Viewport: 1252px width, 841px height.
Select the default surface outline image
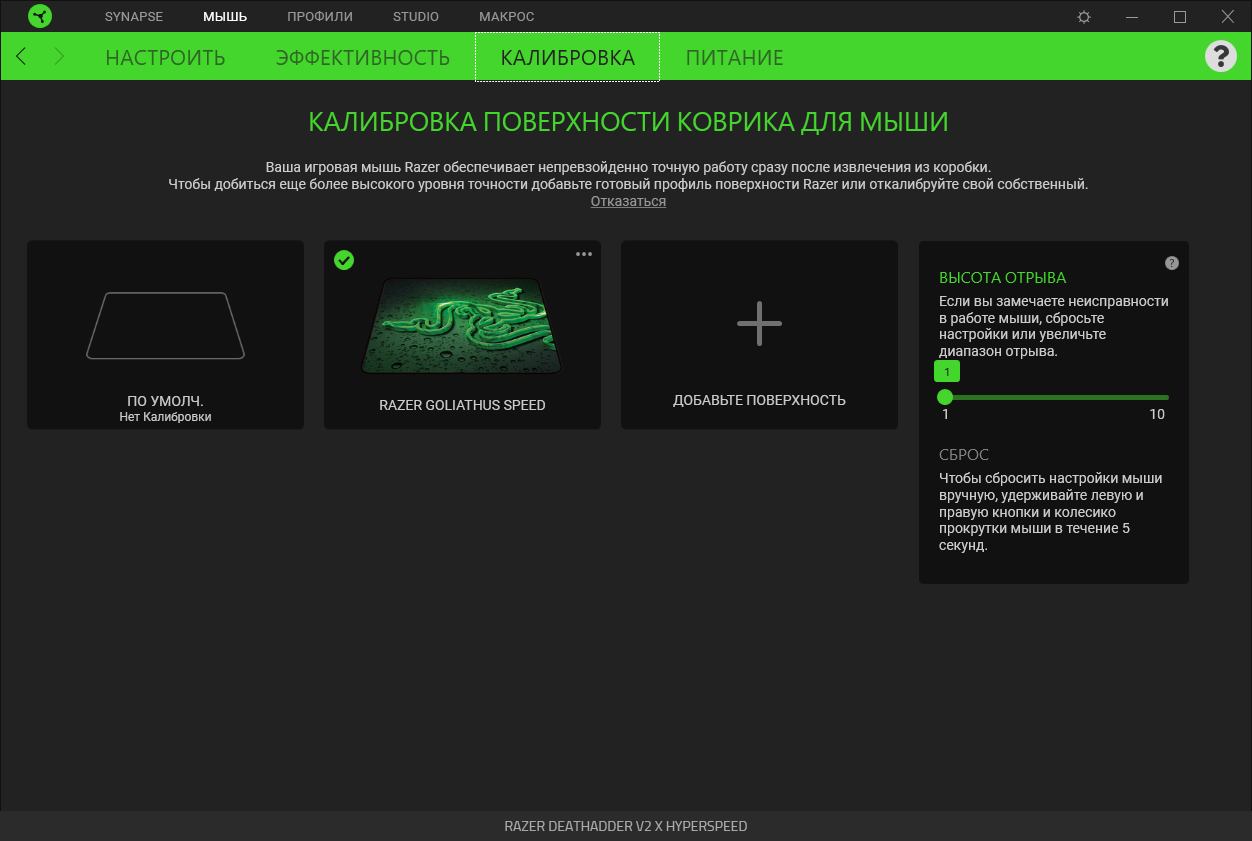[165, 325]
